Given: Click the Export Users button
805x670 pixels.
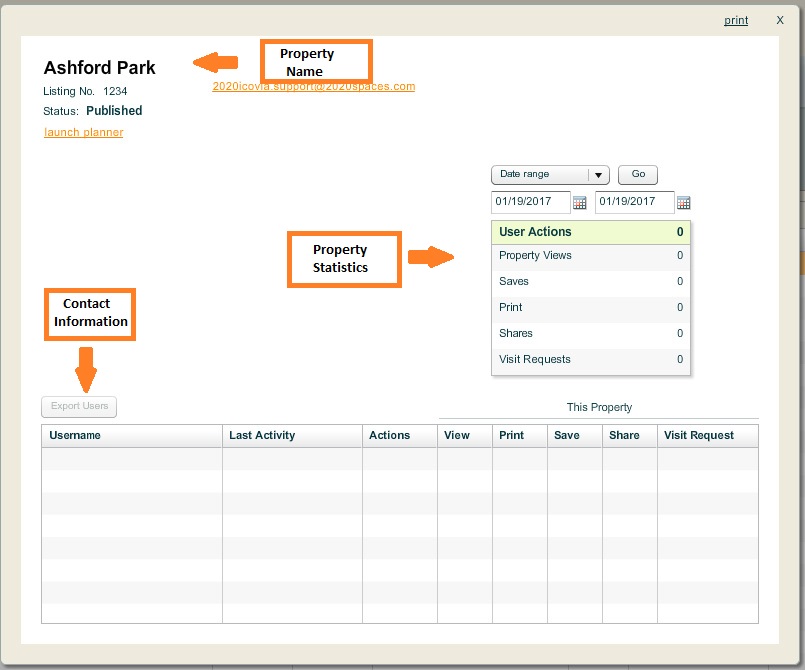Looking at the screenshot, I should pos(79,407).
